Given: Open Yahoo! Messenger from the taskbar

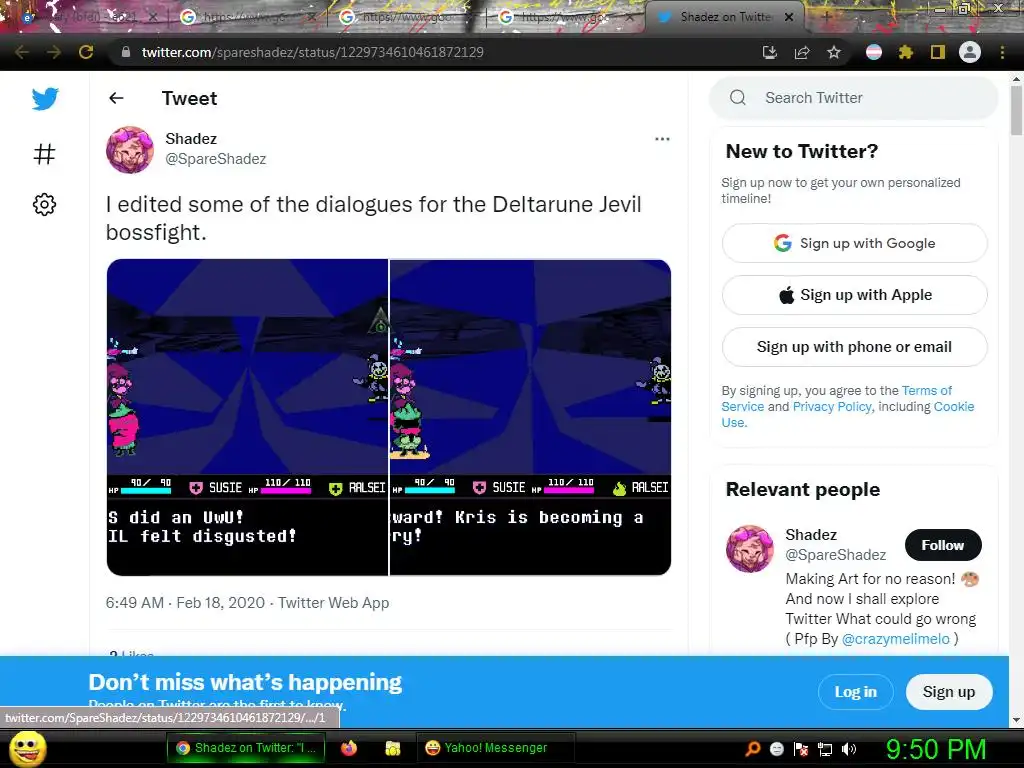Looking at the screenshot, I should pyautogui.click(x=495, y=748).
